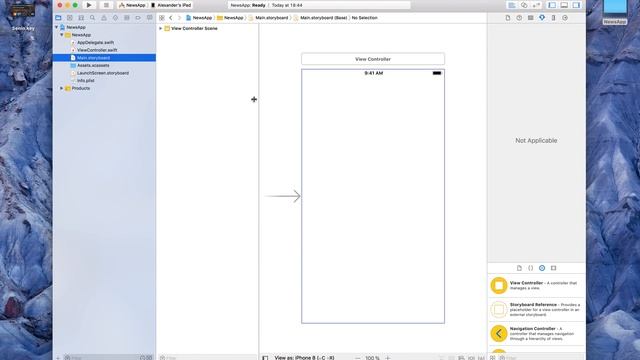Show the Code Snippet library
Viewport: 640px width, 360px height.
(531, 268)
